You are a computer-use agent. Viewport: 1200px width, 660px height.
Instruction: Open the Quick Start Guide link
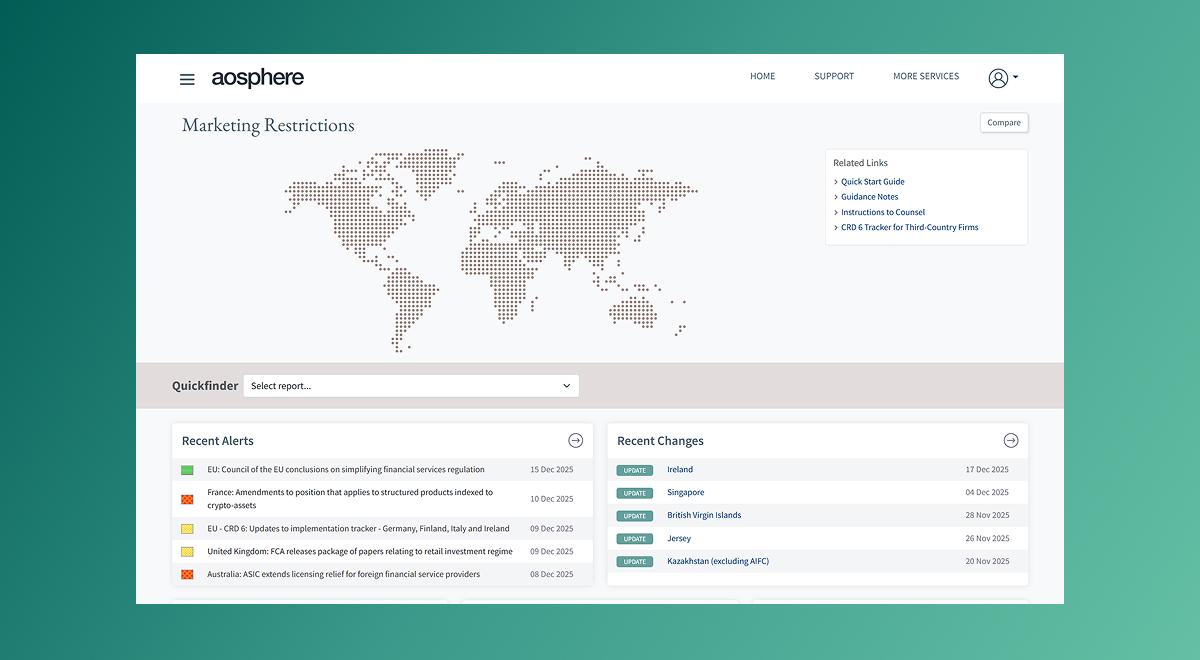pyautogui.click(x=872, y=182)
